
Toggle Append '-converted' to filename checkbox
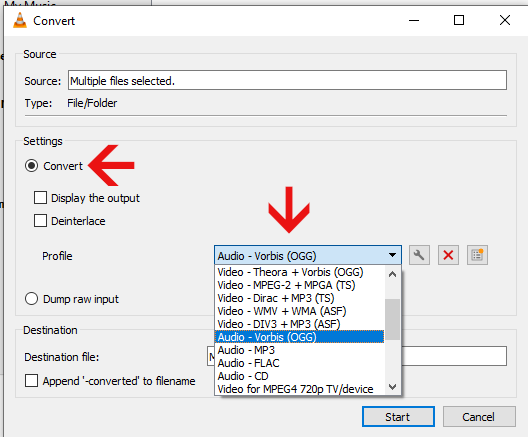(x=31, y=381)
